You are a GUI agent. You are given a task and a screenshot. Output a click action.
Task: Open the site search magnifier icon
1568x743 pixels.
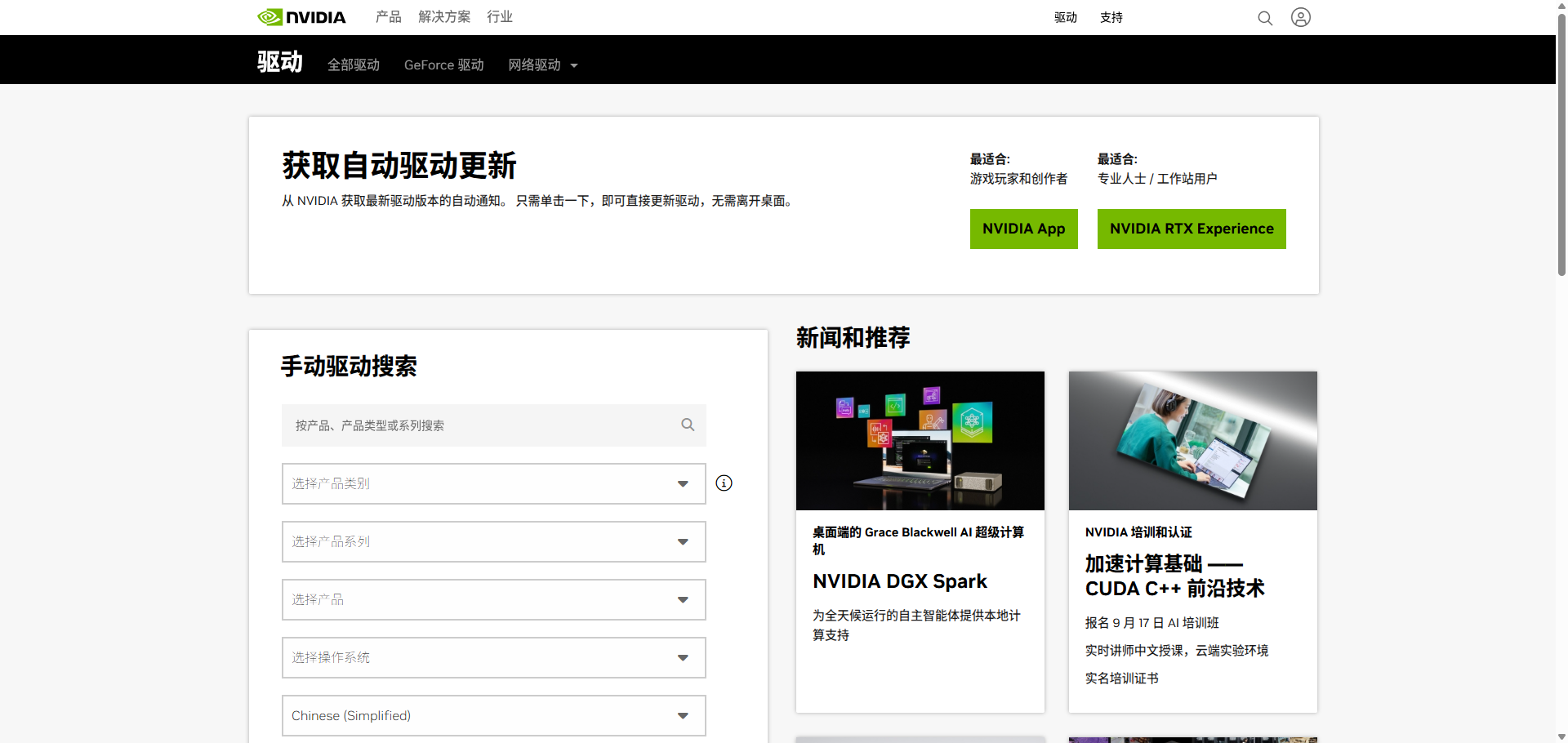(1265, 18)
